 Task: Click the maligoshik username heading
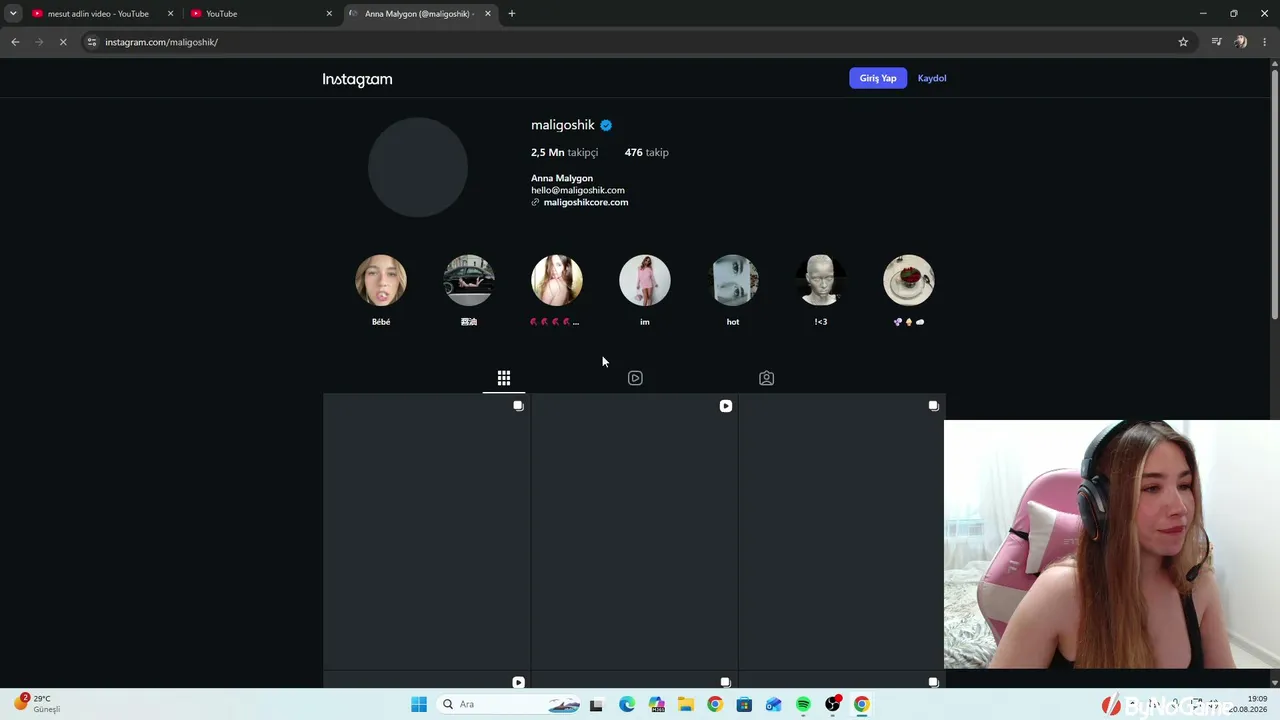(563, 125)
